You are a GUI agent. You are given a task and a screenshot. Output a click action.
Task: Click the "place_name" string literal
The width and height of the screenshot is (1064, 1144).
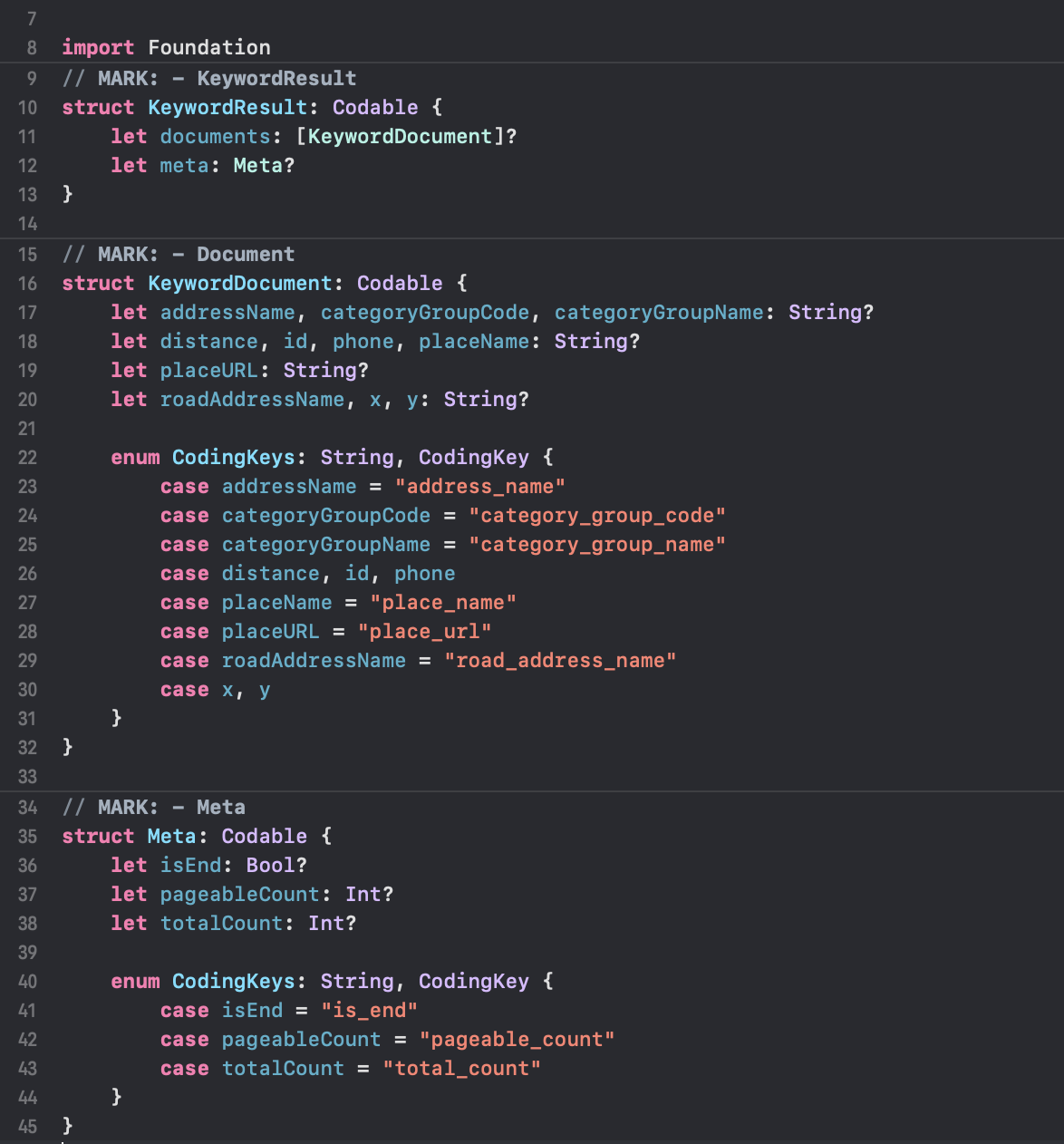(x=443, y=602)
